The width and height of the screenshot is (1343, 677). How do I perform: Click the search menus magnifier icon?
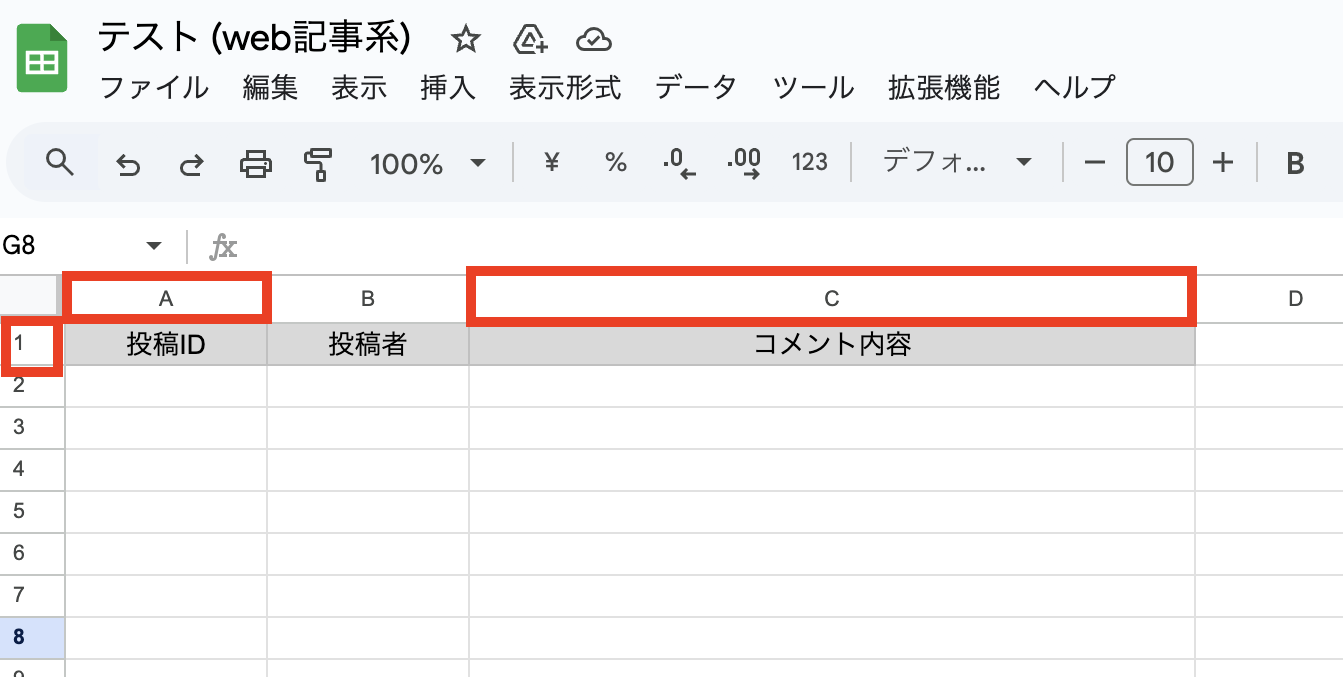coord(61,162)
